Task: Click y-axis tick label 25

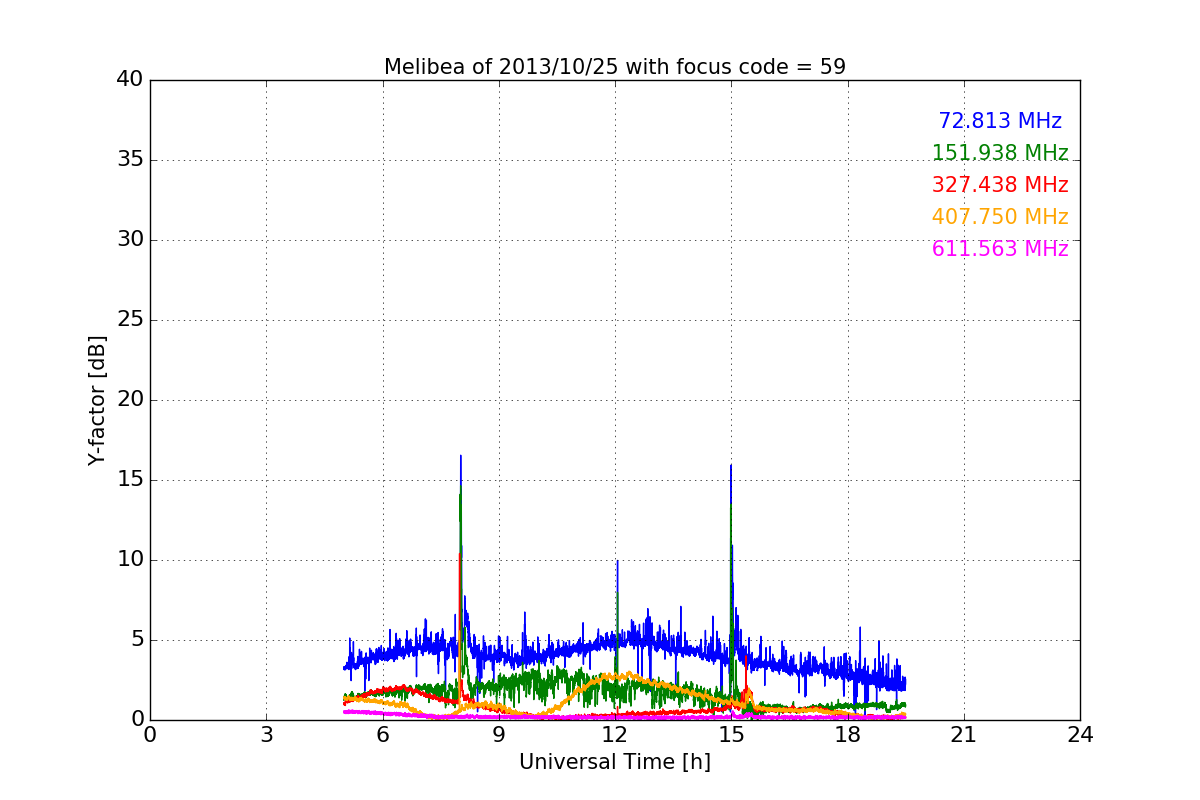Action: [x=129, y=320]
